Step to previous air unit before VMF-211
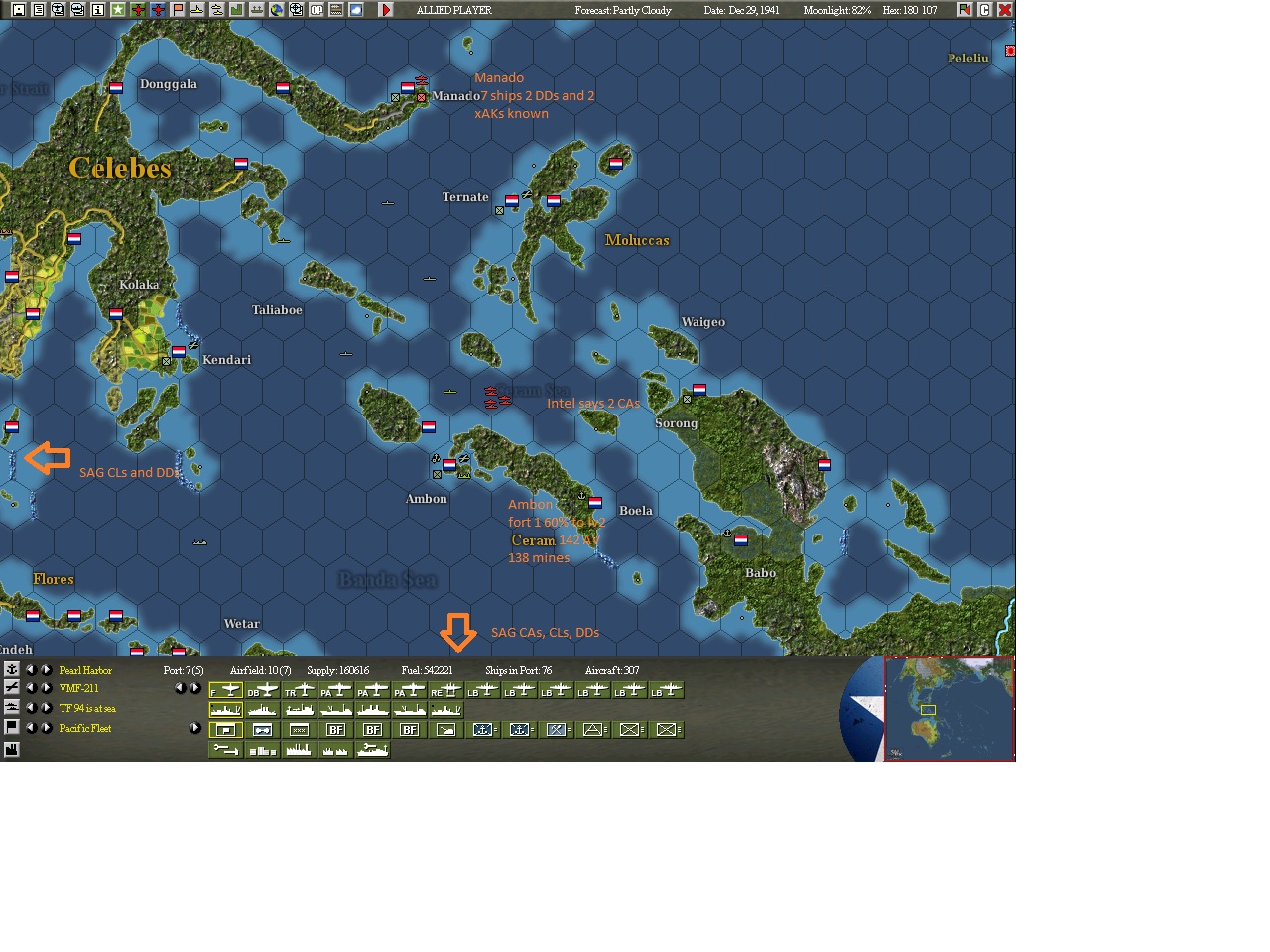 coord(30,687)
